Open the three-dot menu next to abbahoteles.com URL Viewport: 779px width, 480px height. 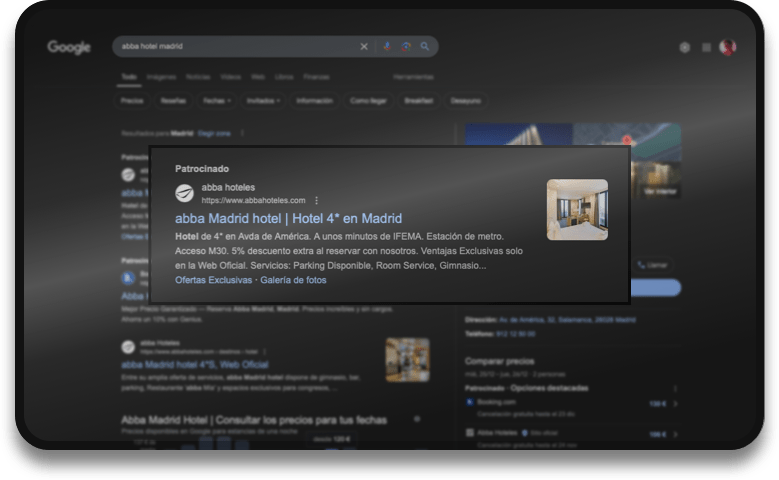316,200
